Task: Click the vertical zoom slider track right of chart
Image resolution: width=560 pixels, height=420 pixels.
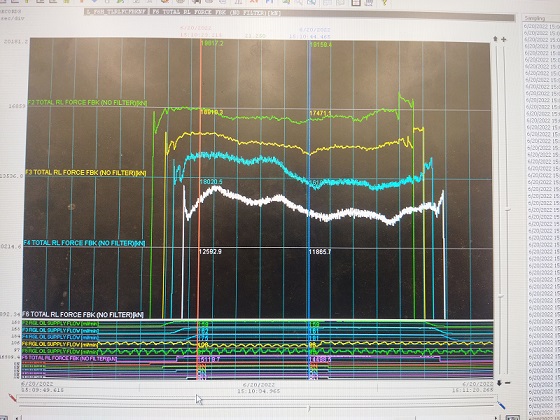Action: coord(508,211)
